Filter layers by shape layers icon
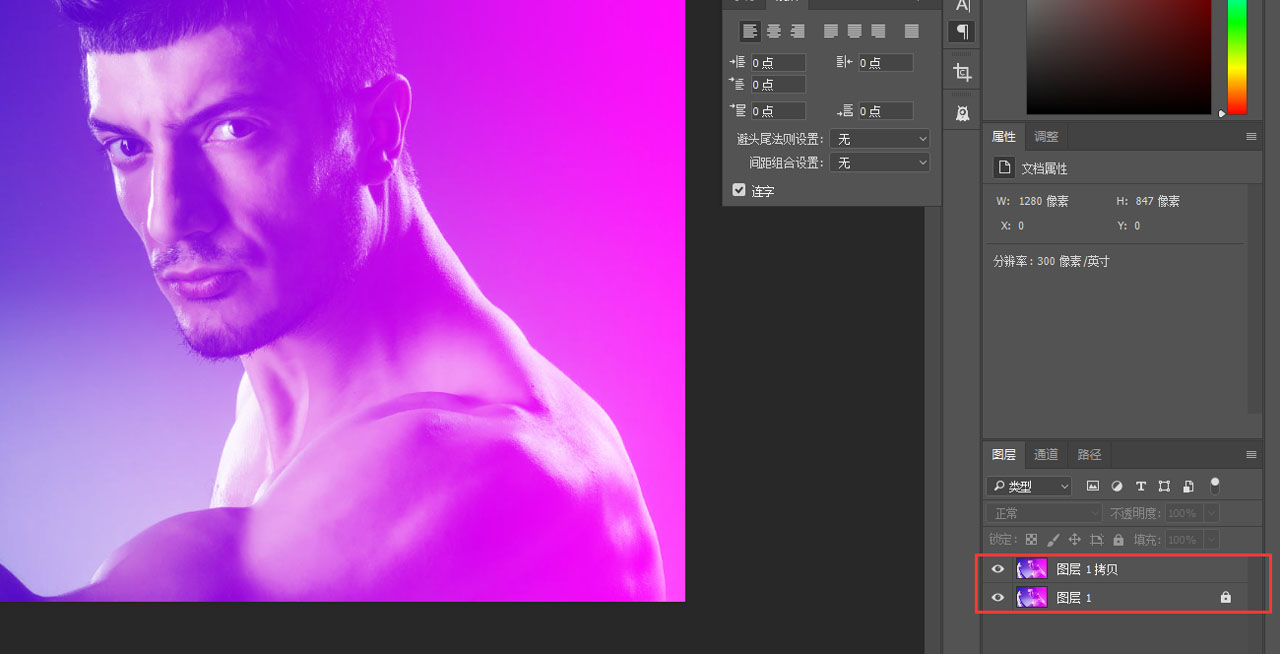1280x654 pixels. click(1164, 486)
